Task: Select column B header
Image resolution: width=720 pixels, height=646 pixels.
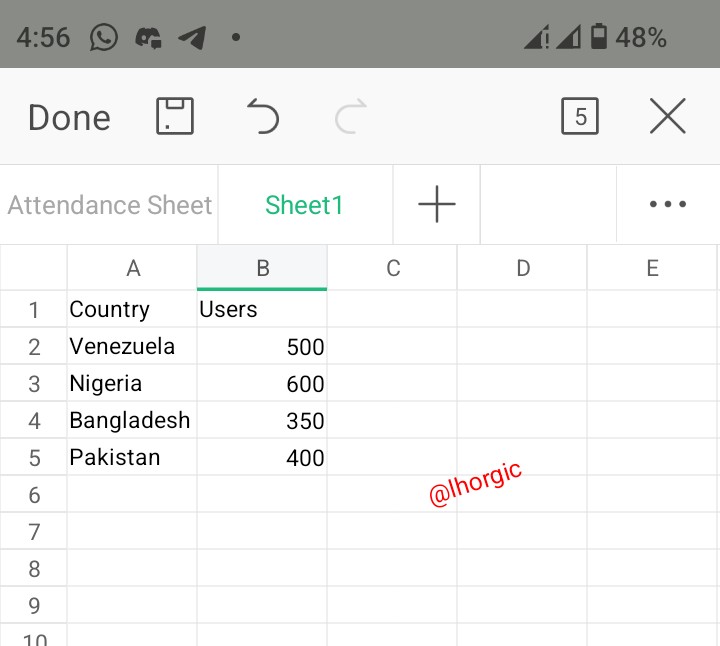Action: pos(262,268)
